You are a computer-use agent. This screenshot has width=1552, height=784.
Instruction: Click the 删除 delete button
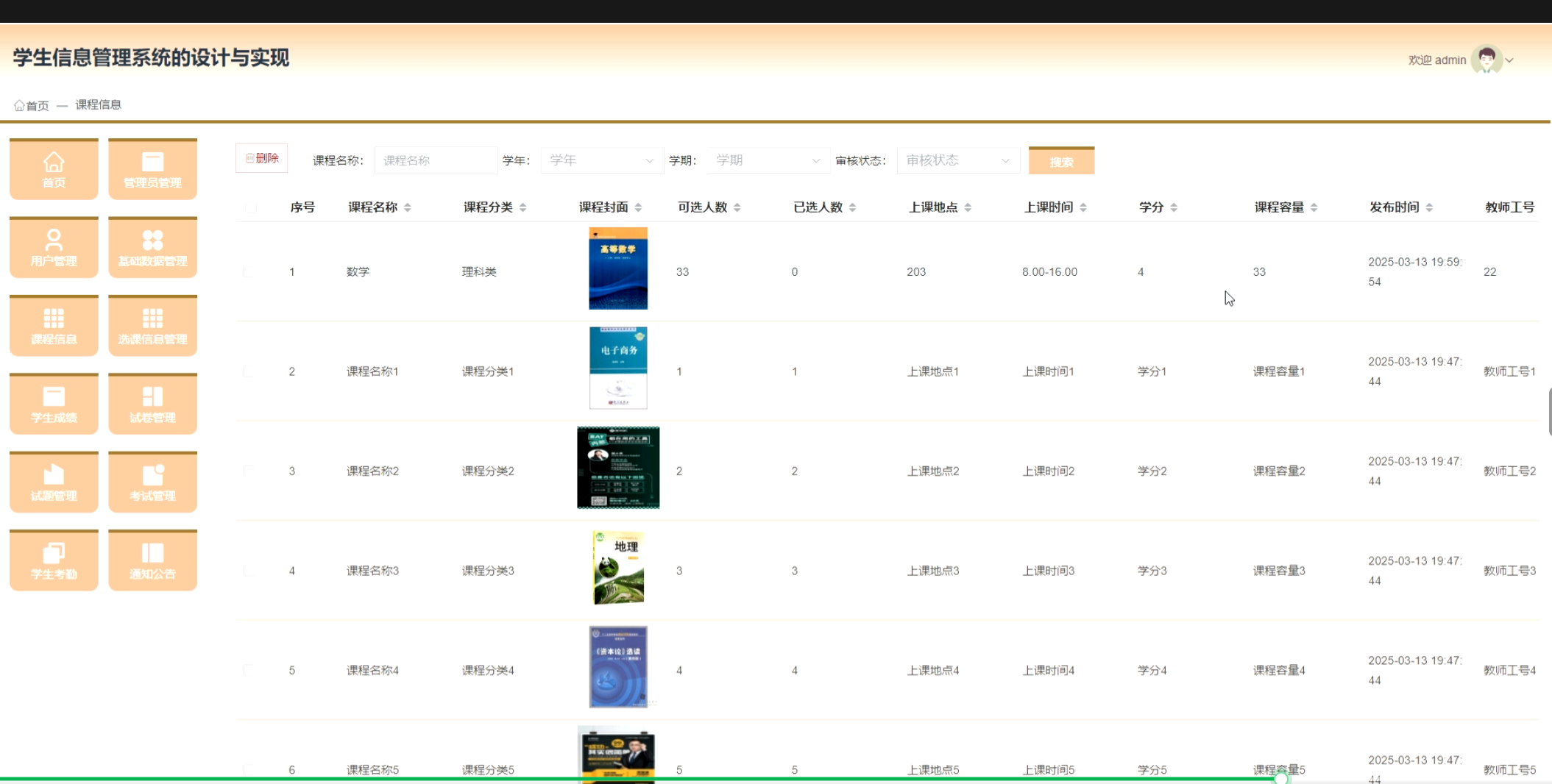point(262,158)
